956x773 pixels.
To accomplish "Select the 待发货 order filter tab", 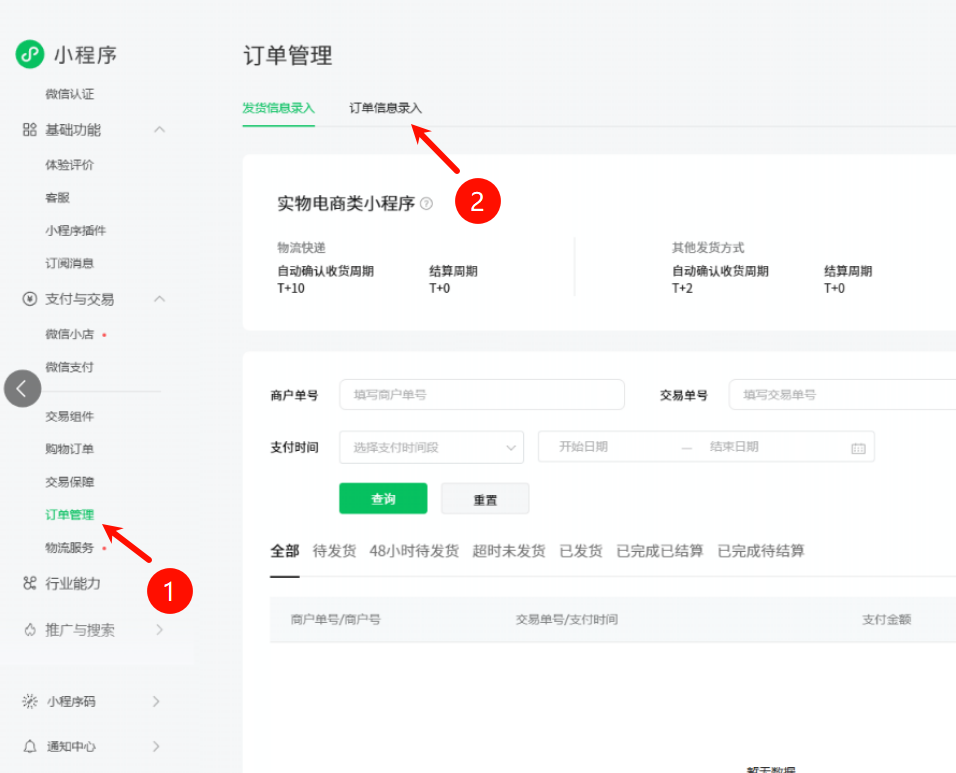I will point(334,551).
